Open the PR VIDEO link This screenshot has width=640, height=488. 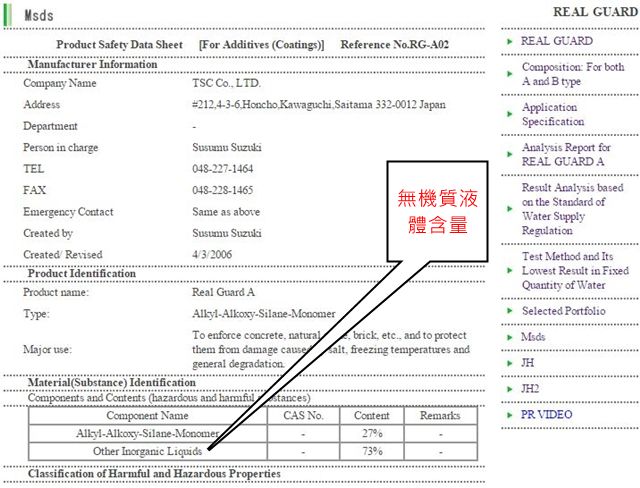click(x=547, y=415)
